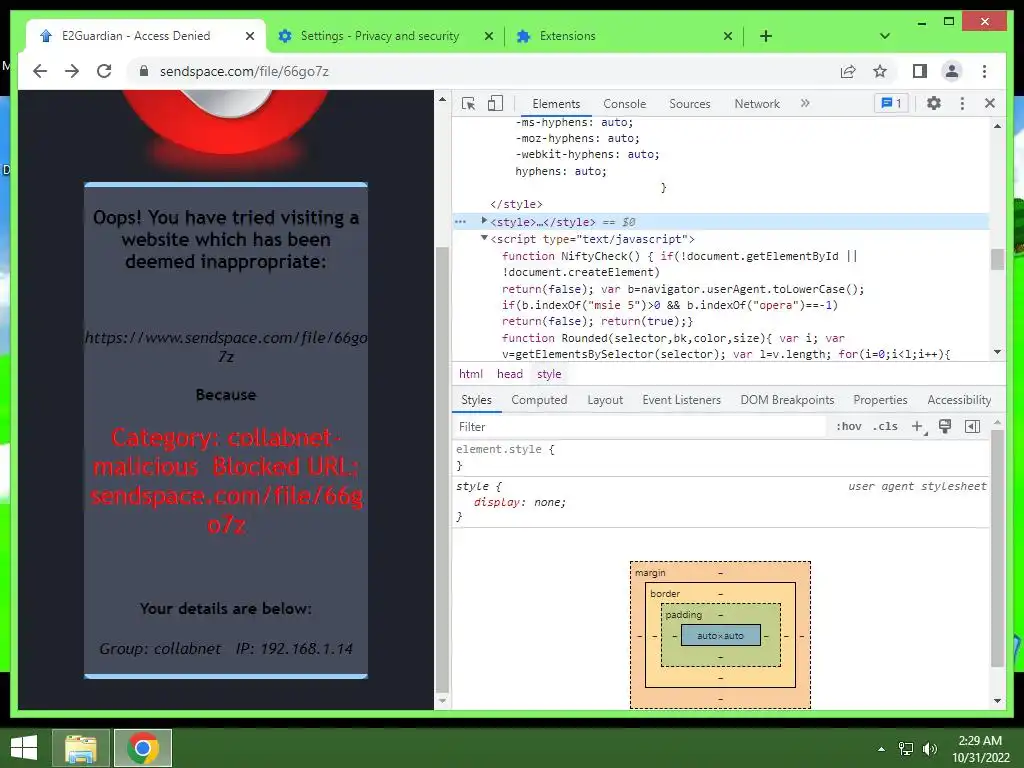Image resolution: width=1024 pixels, height=768 pixels.
Task: Open the Console panel tab
Action: pos(624,104)
